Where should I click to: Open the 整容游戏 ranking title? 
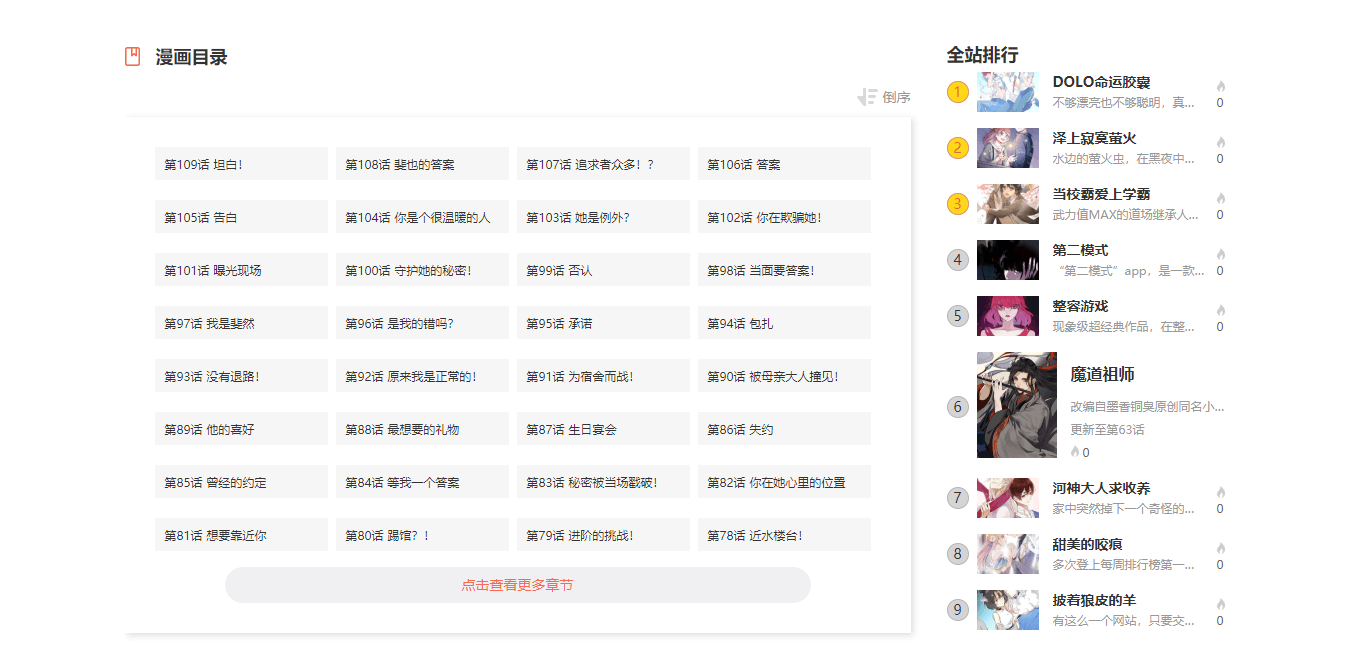point(1080,306)
